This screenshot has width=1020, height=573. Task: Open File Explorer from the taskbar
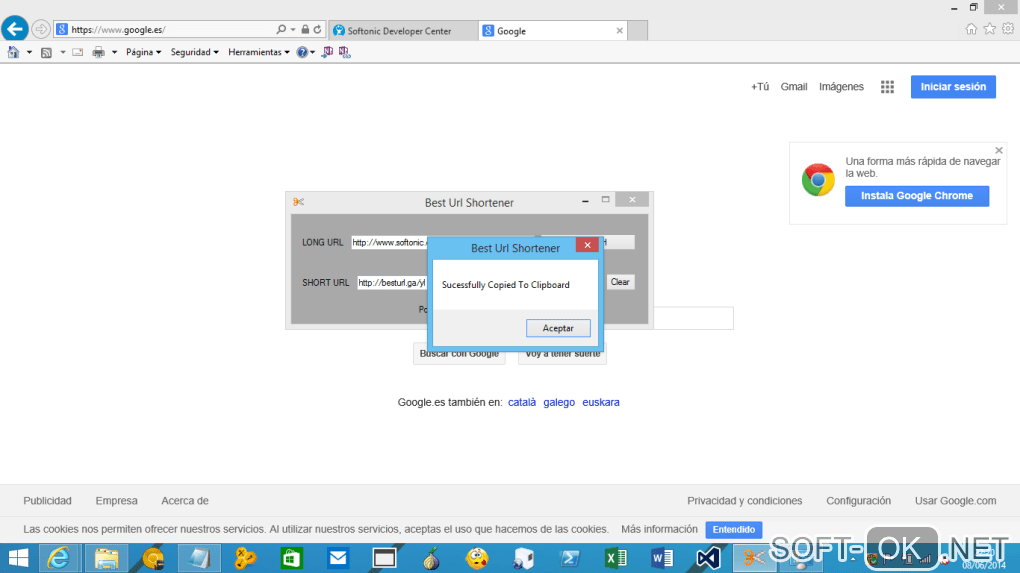coord(106,558)
